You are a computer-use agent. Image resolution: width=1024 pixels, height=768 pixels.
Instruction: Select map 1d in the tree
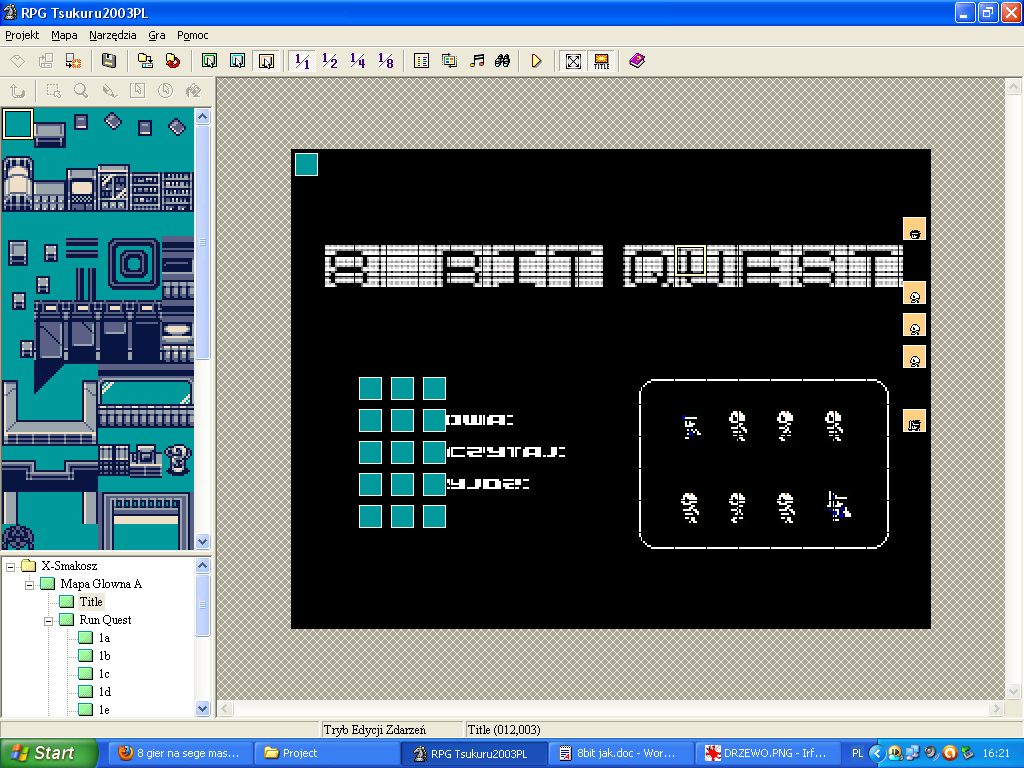pos(104,692)
